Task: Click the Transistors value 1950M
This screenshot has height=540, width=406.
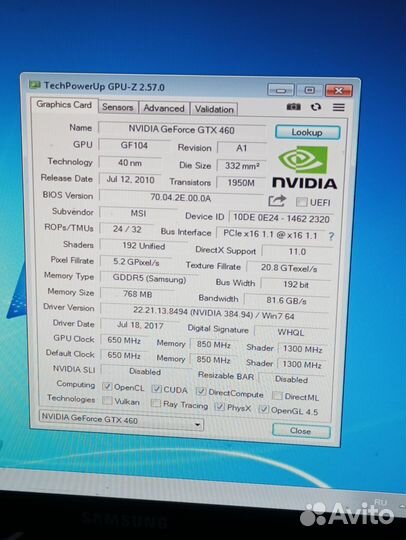Action: [x=241, y=183]
